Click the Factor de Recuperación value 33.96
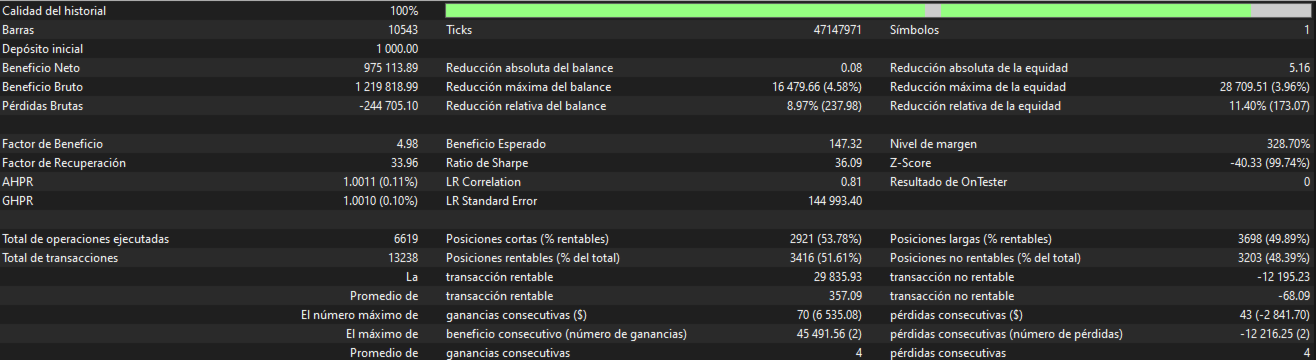 pyautogui.click(x=404, y=163)
